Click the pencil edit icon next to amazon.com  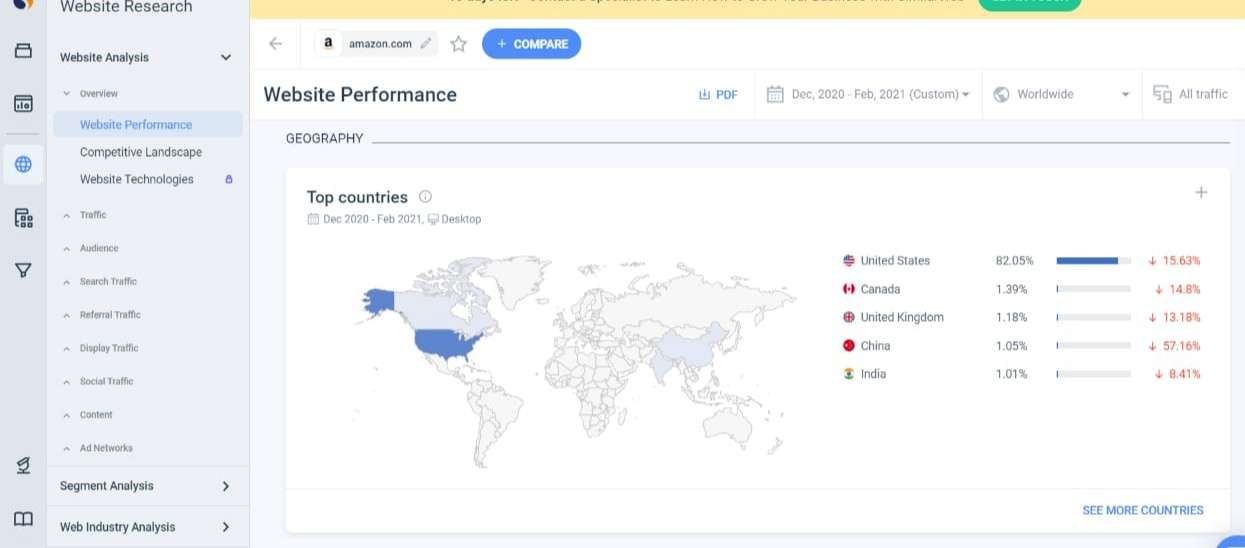(426, 43)
